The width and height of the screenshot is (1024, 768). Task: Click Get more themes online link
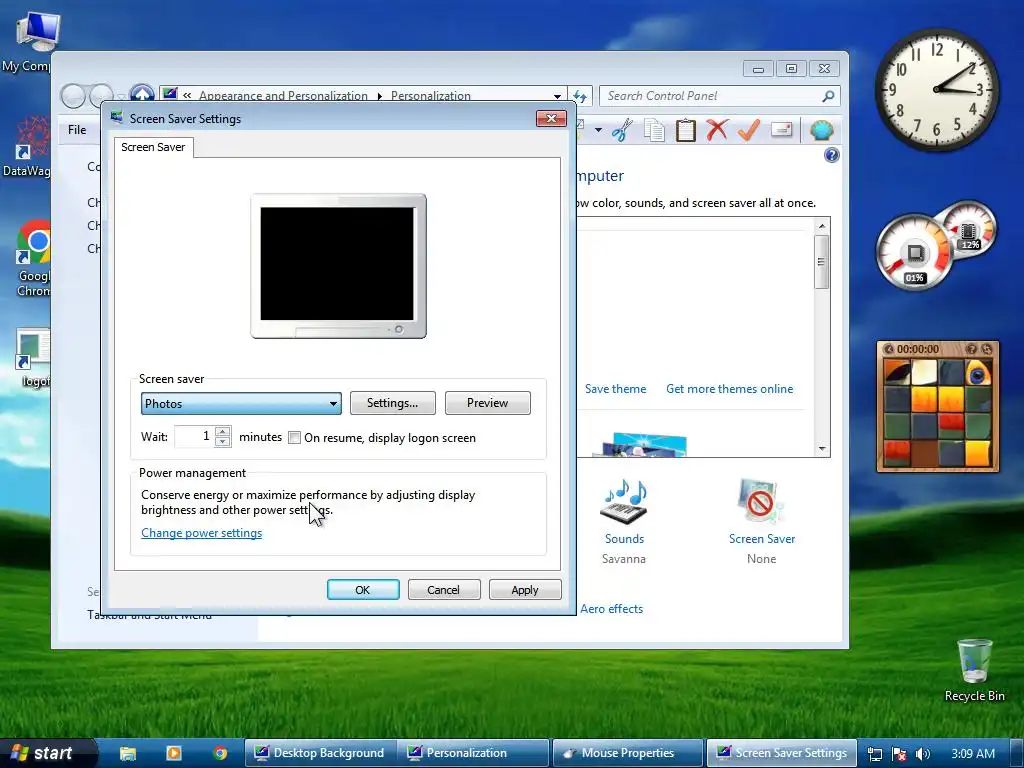coord(729,389)
